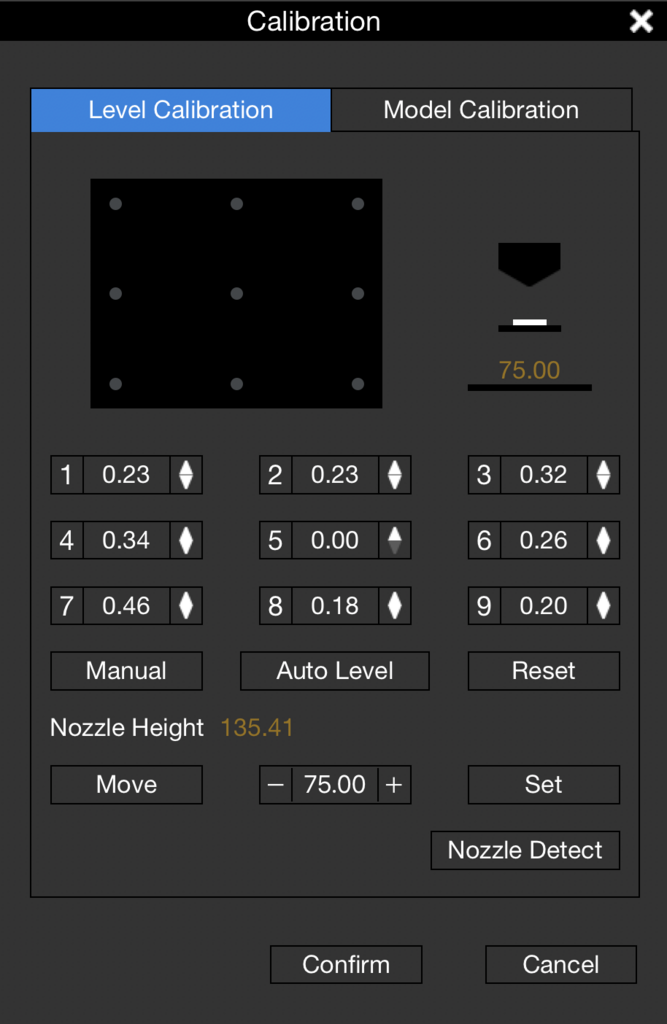The width and height of the screenshot is (667, 1024).
Task: Click the Manual leveling button
Action: pos(126,671)
